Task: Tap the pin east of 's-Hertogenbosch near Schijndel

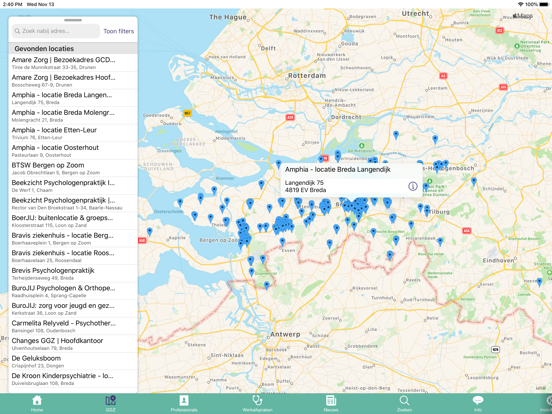Action: click(474, 181)
